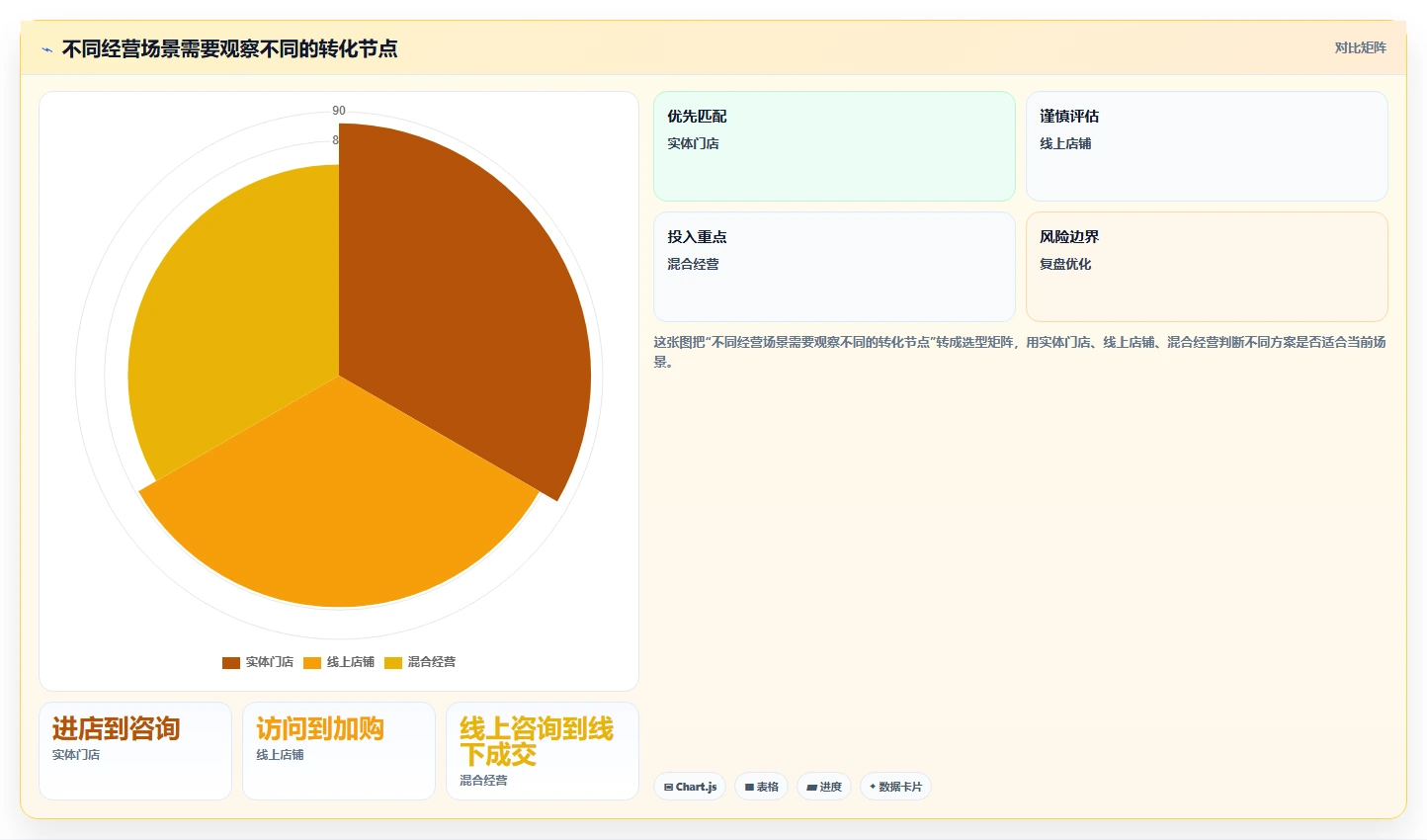Open the 进店到咨询 data card
Image resolution: width=1427 pixels, height=840 pixels.
pyautogui.click(x=135, y=751)
